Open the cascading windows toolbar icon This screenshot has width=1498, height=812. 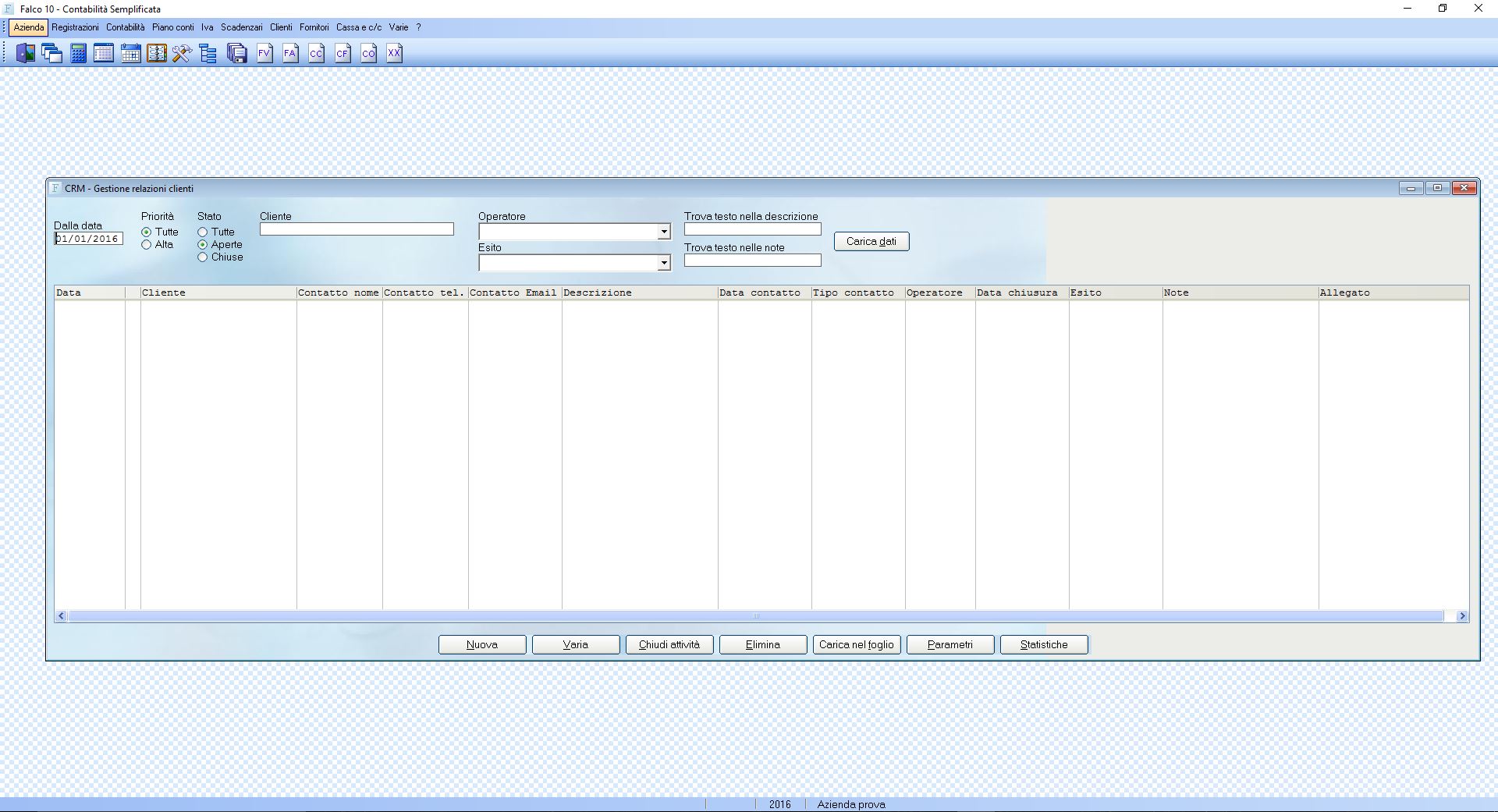pos(52,53)
